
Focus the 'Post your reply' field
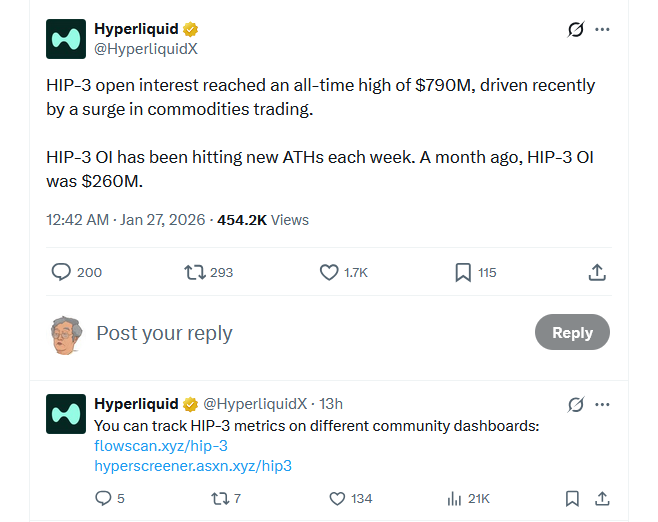[300, 333]
